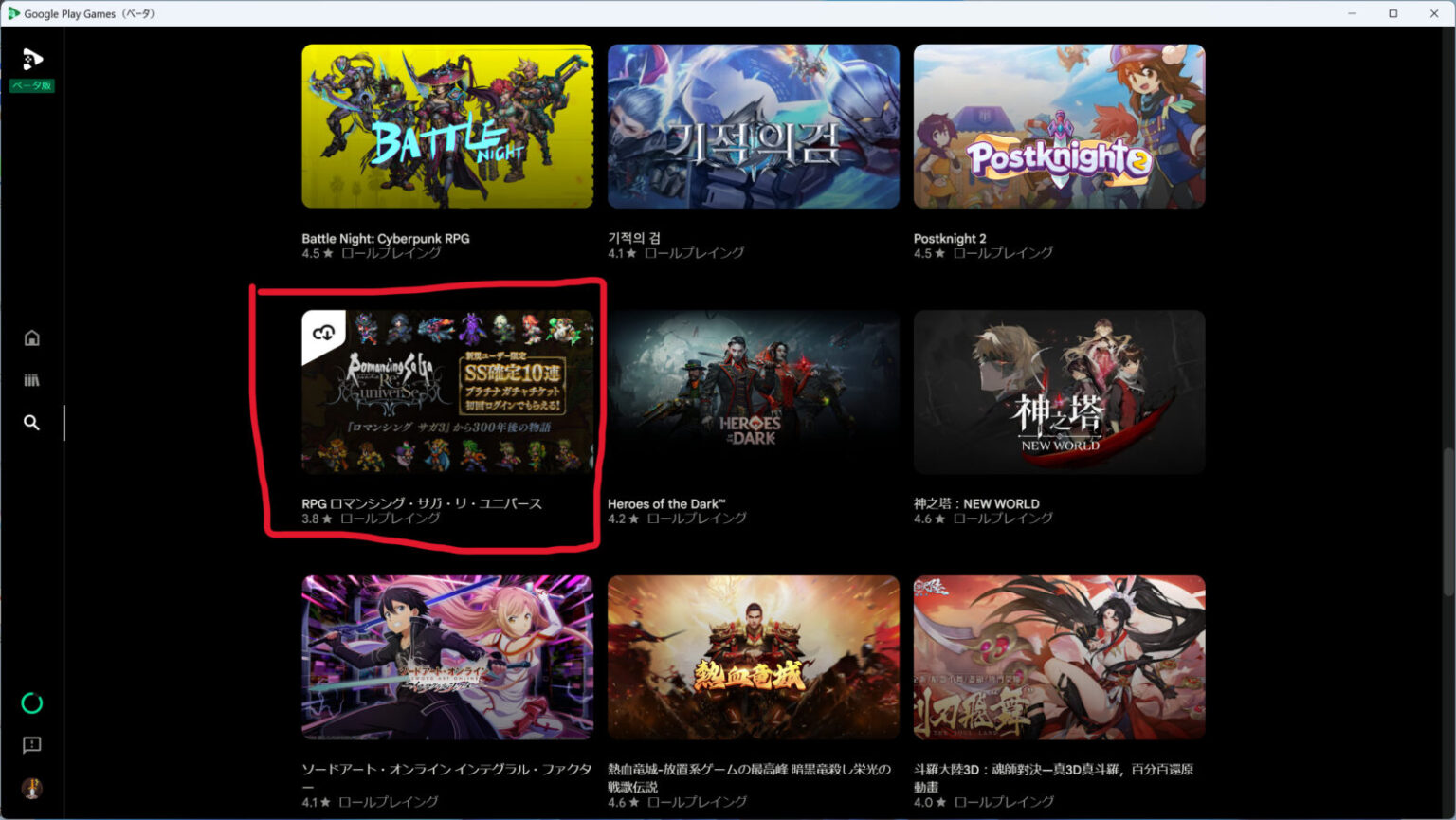The image size is (1456, 820).
Task: Open the Sword Art Online Integral Factor tile
Action: coord(446,656)
